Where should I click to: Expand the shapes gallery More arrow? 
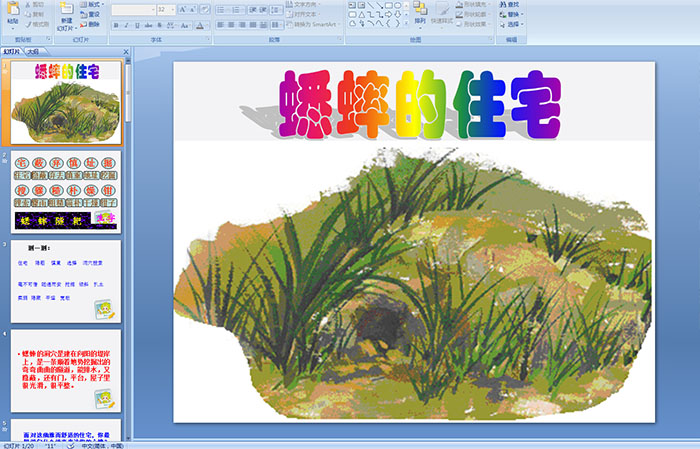tap(406, 24)
